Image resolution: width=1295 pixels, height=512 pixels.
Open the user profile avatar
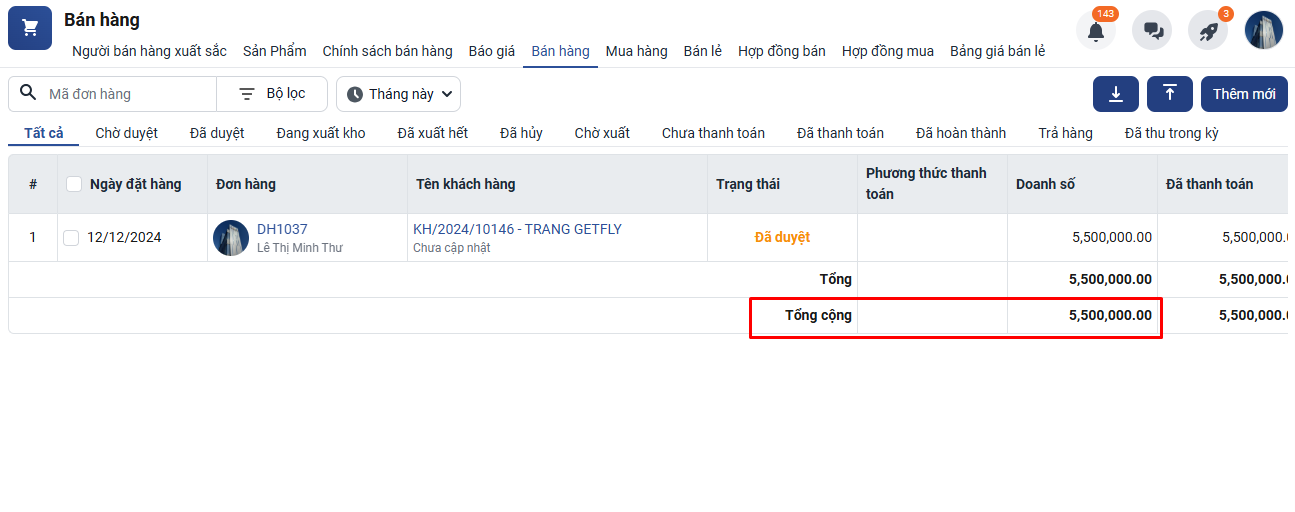(x=1264, y=31)
